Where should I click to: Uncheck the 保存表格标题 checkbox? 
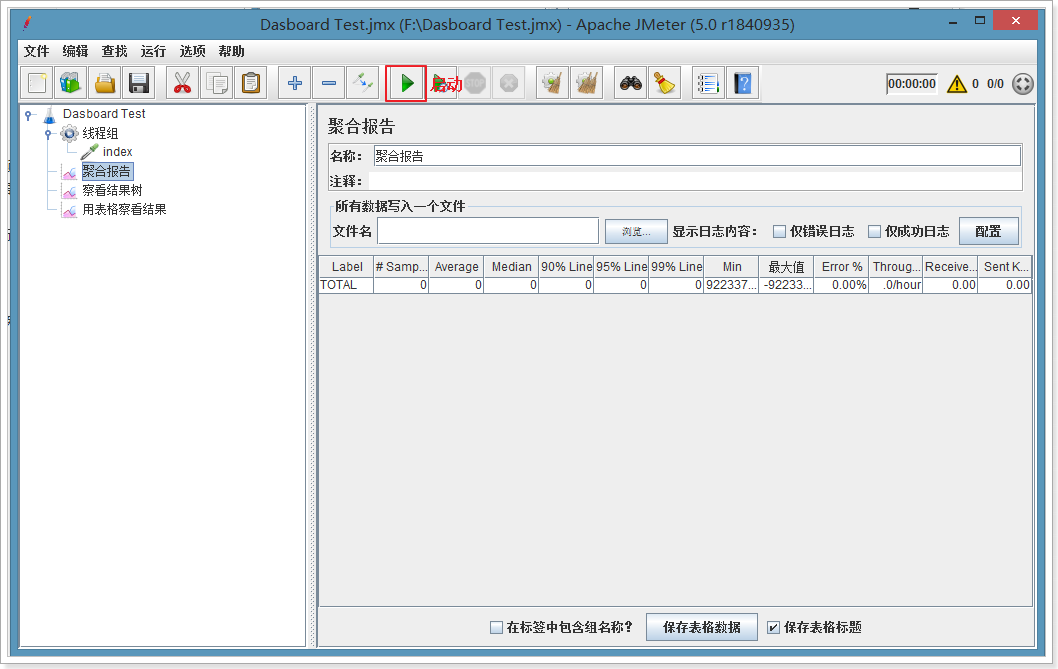click(x=774, y=627)
